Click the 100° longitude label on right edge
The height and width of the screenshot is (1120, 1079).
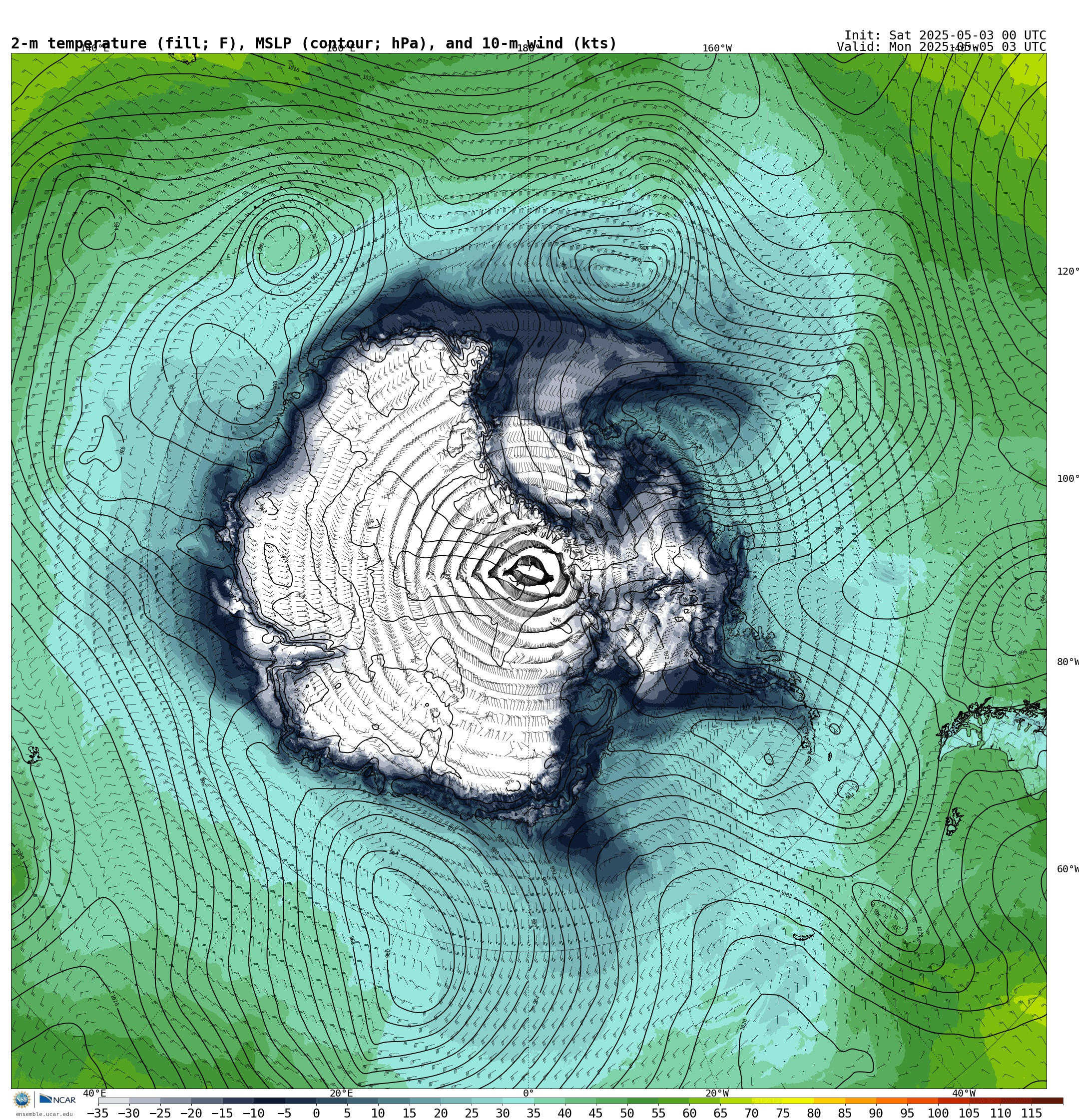tap(1067, 479)
